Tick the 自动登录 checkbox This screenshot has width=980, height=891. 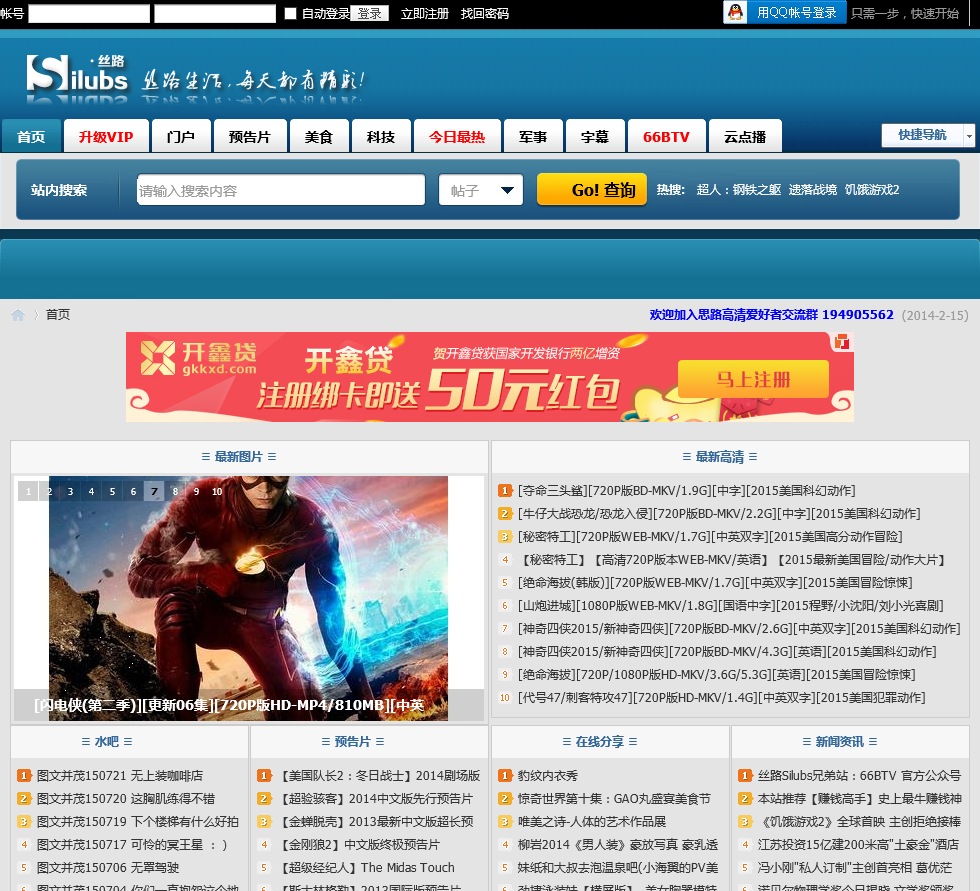290,13
